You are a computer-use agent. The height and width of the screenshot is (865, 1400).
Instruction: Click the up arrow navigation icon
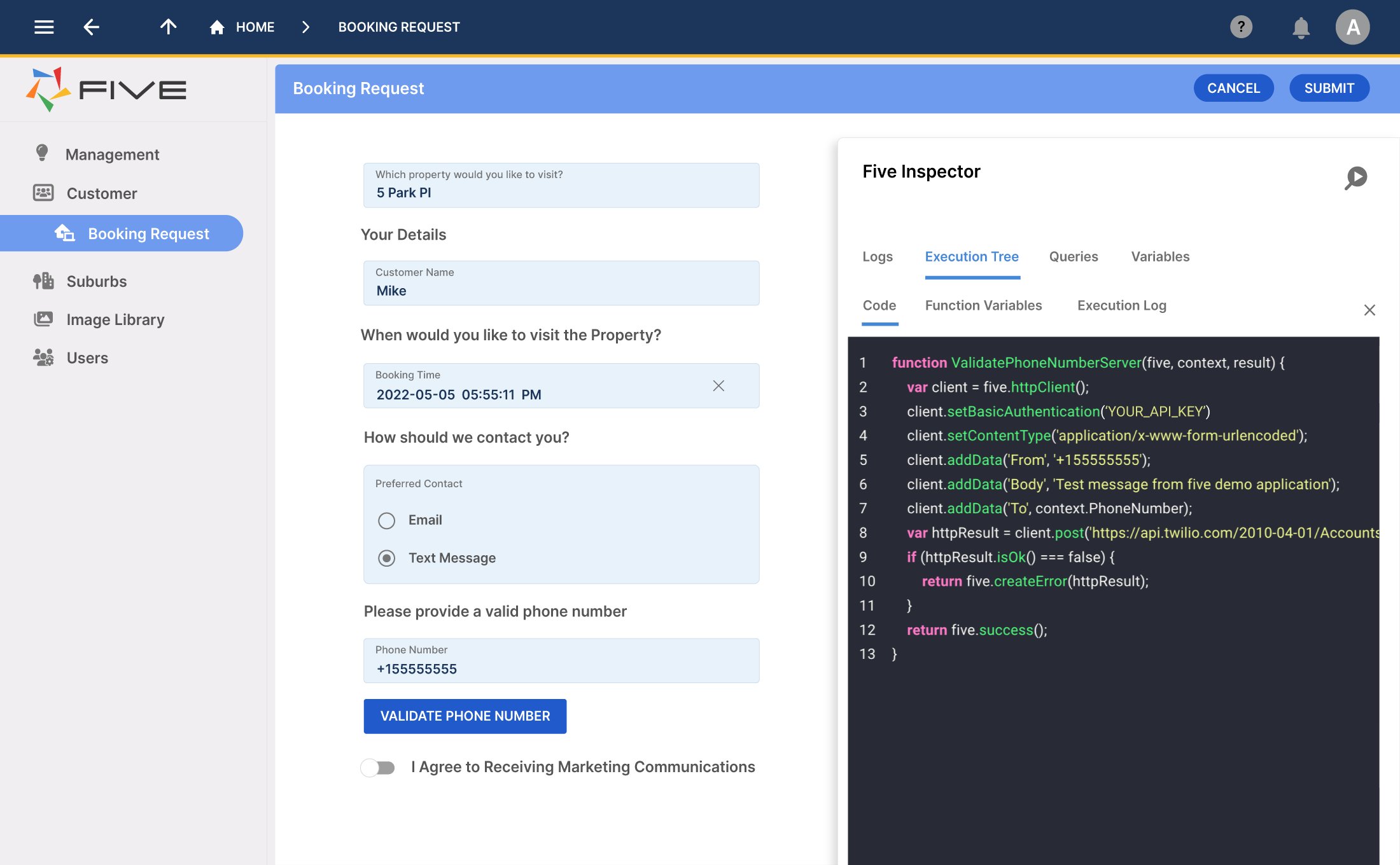click(168, 27)
